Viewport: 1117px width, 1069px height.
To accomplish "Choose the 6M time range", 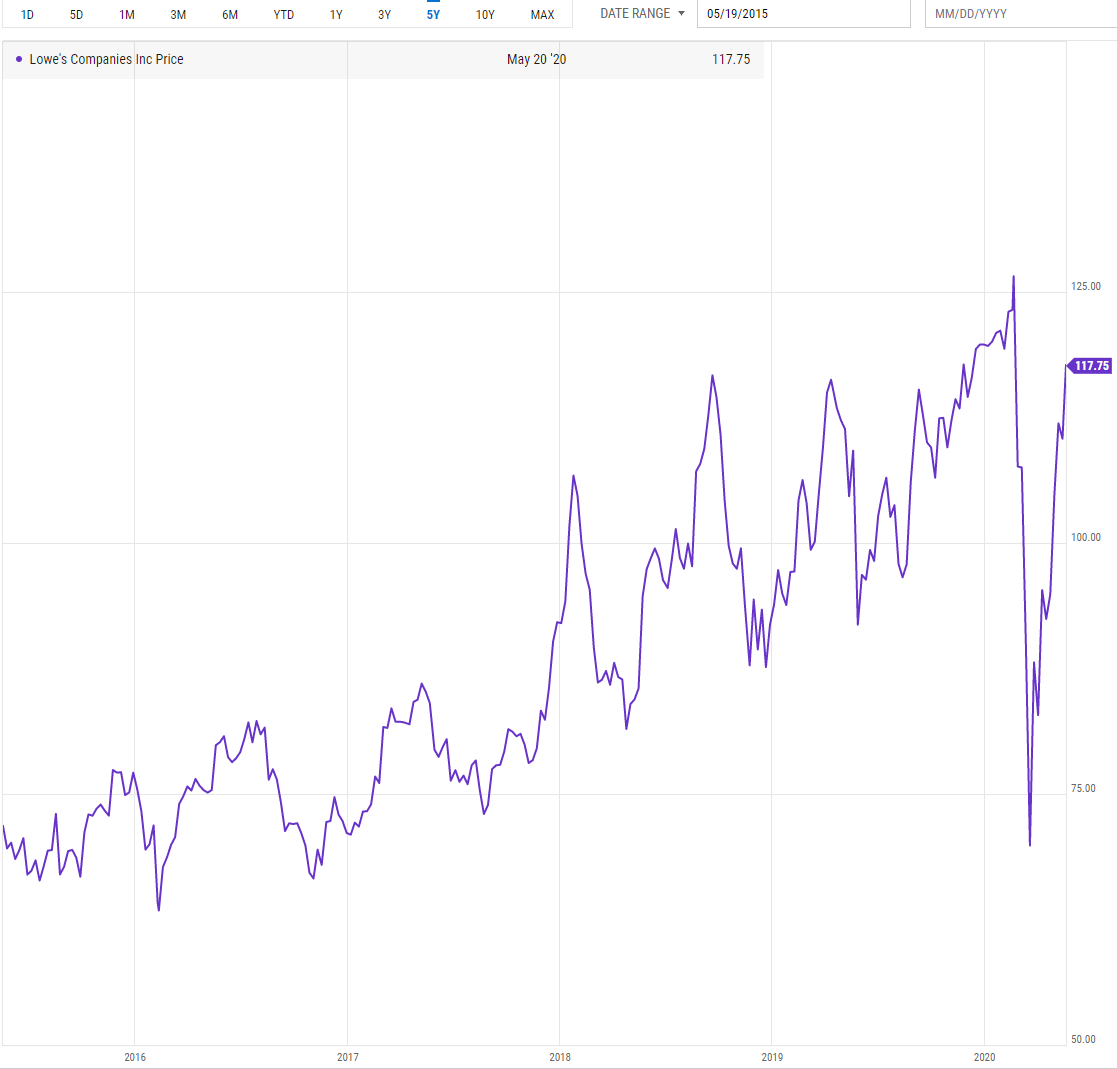I will 229,14.
